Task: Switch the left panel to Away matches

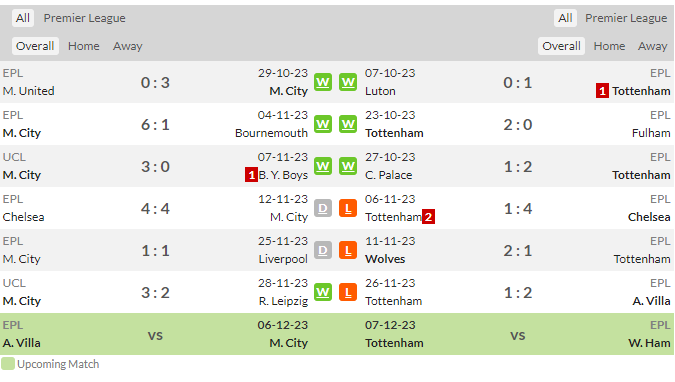Action: [127, 46]
